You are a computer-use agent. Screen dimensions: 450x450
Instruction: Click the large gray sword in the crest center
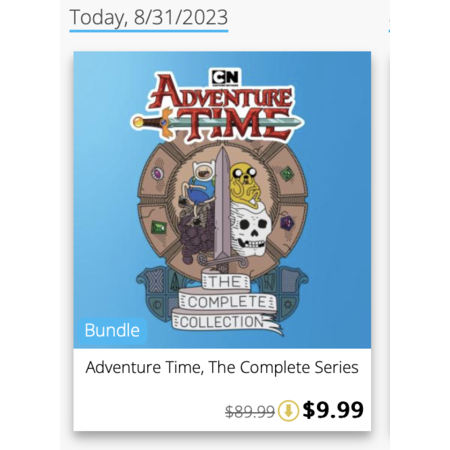tap(222, 208)
